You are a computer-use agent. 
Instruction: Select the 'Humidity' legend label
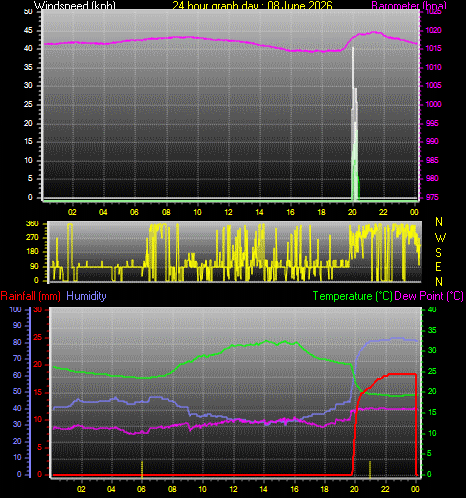[86, 296]
